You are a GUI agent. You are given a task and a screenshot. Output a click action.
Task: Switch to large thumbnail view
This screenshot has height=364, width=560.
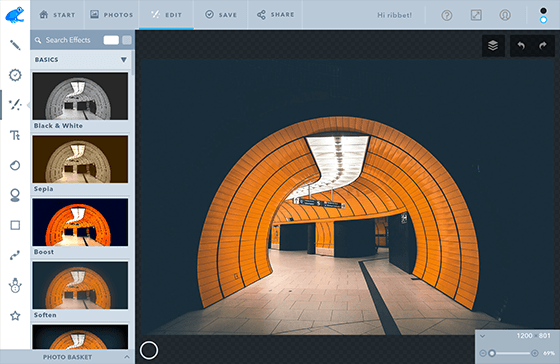pos(111,40)
